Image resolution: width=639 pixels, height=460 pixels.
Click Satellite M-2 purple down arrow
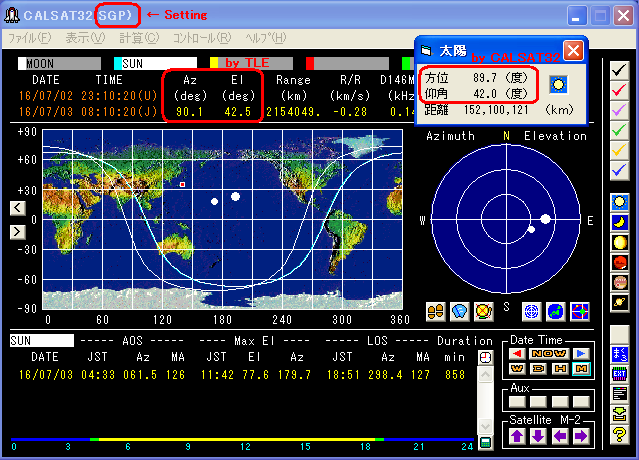[538, 436]
